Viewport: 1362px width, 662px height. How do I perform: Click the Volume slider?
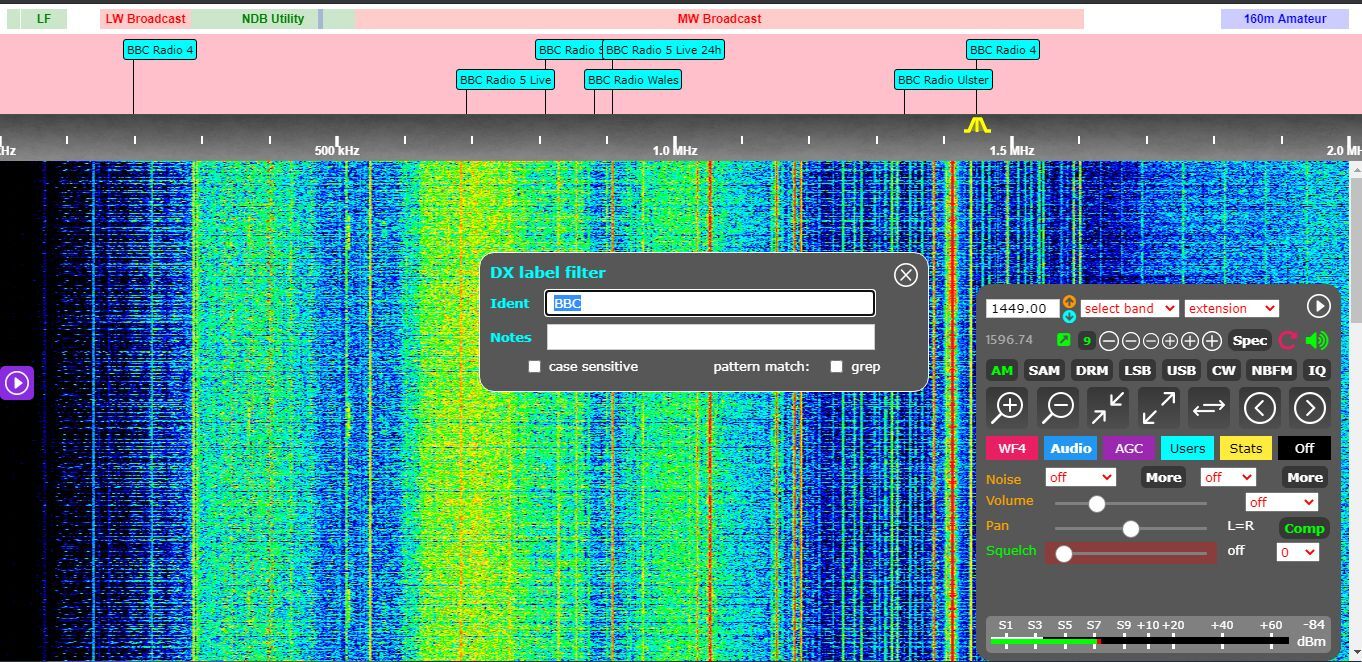click(x=1131, y=503)
